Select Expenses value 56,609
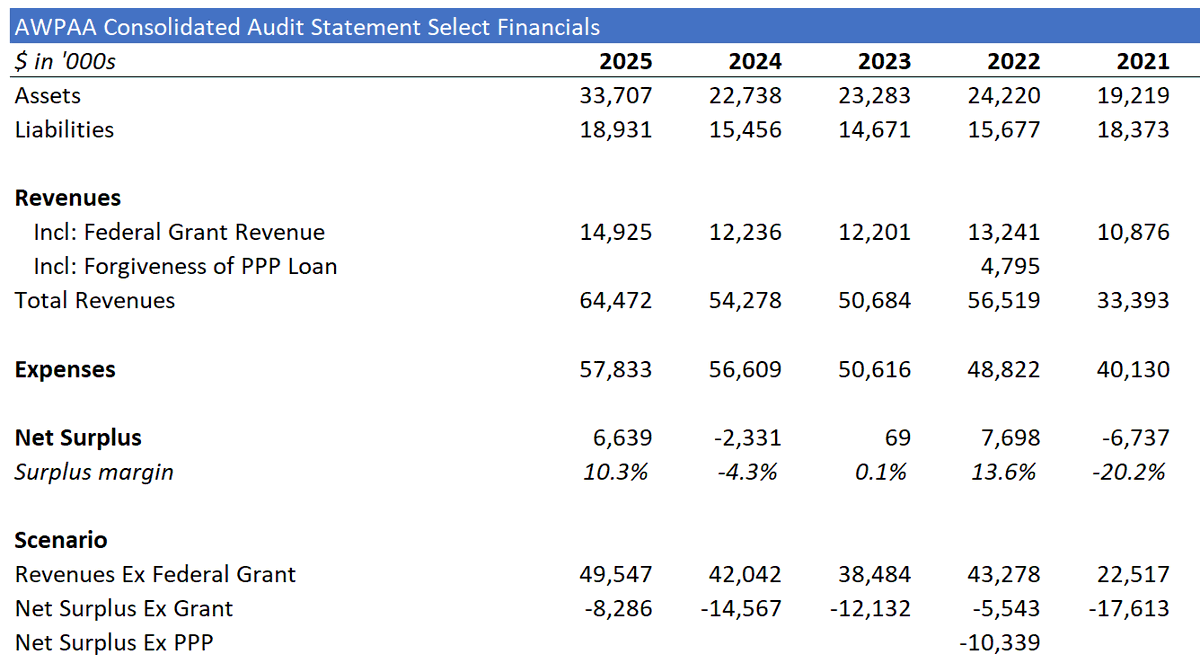Viewport: 1200px width, 663px height. (746, 370)
